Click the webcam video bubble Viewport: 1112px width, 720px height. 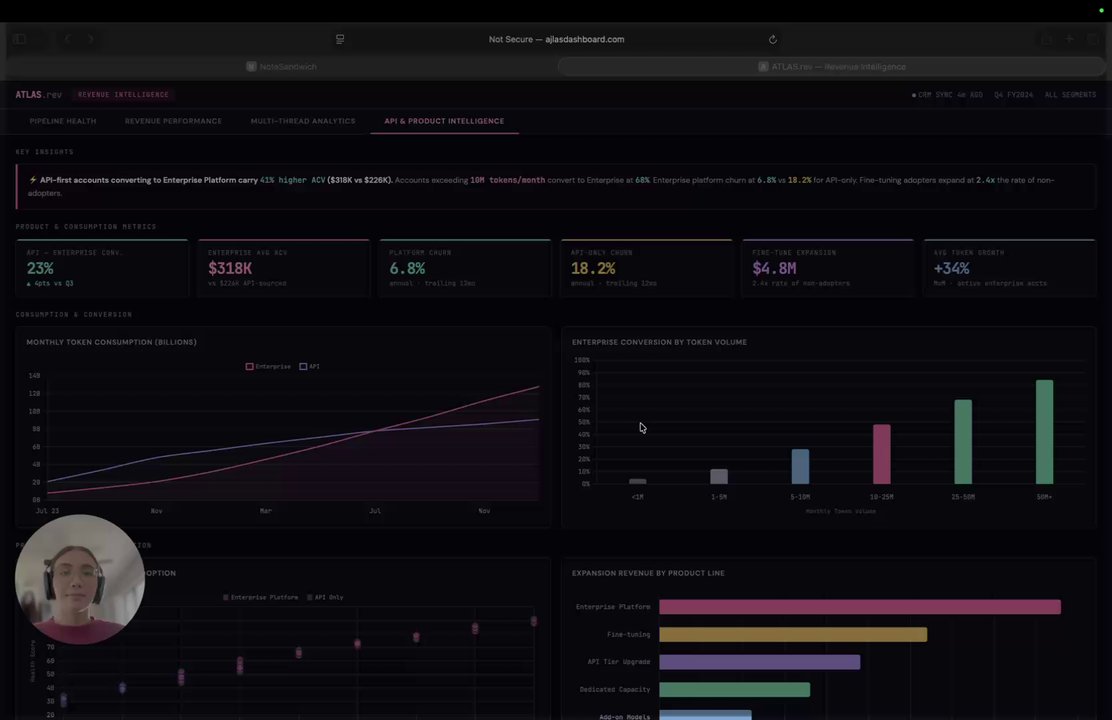click(80, 580)
